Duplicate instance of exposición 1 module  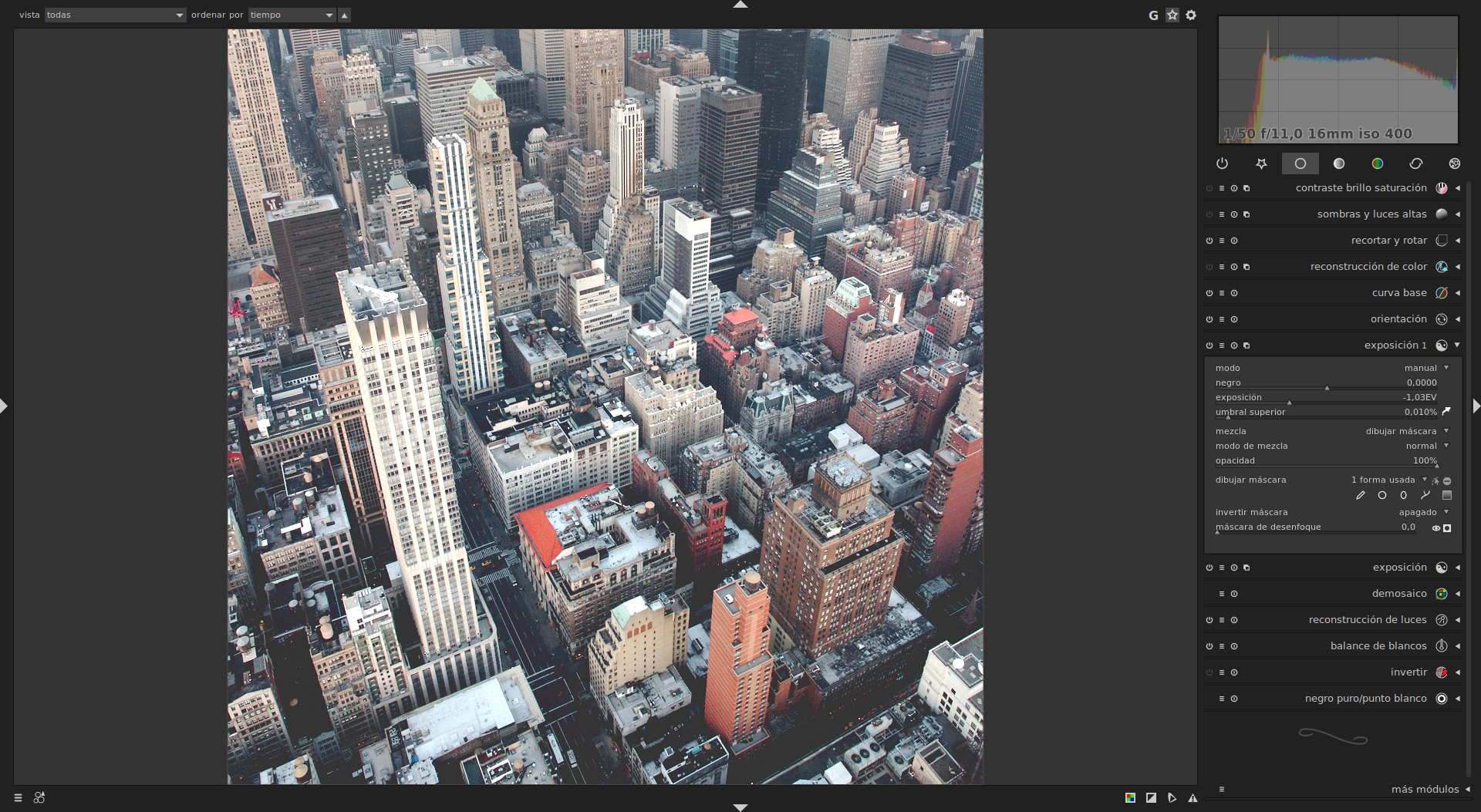click(x=1247, y=345)
